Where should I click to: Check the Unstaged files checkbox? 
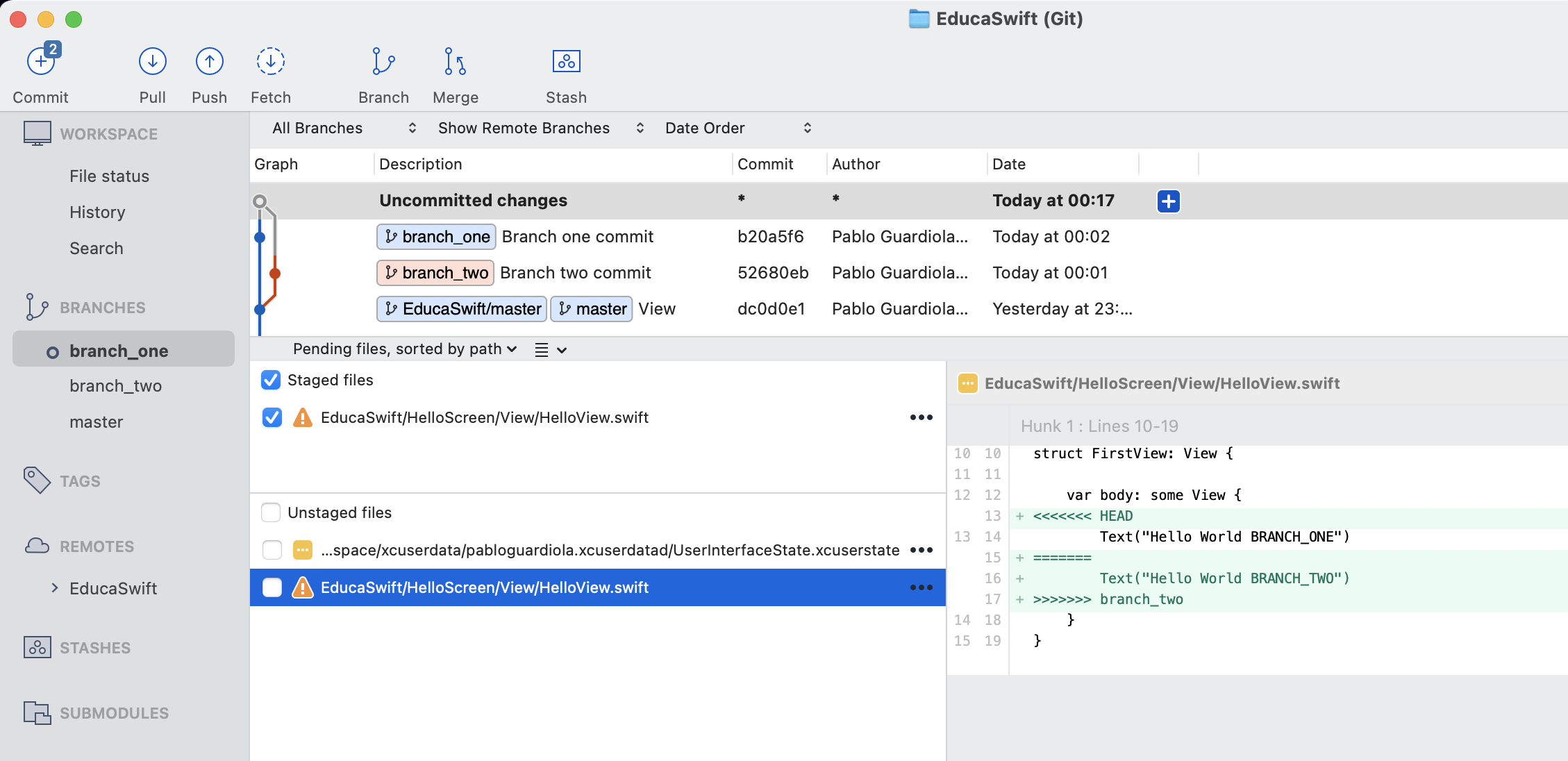(271, 512)
